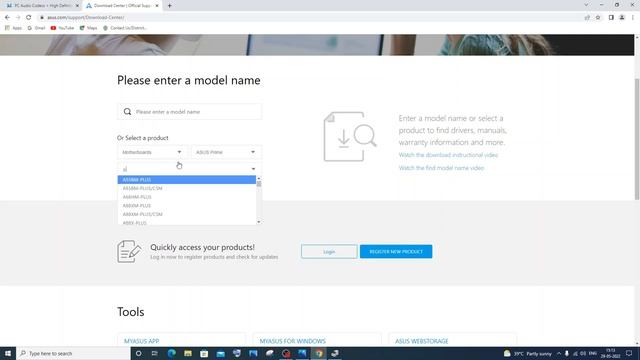
Task: Click the search magnifier icon
Action: click(x=127, y=111)
